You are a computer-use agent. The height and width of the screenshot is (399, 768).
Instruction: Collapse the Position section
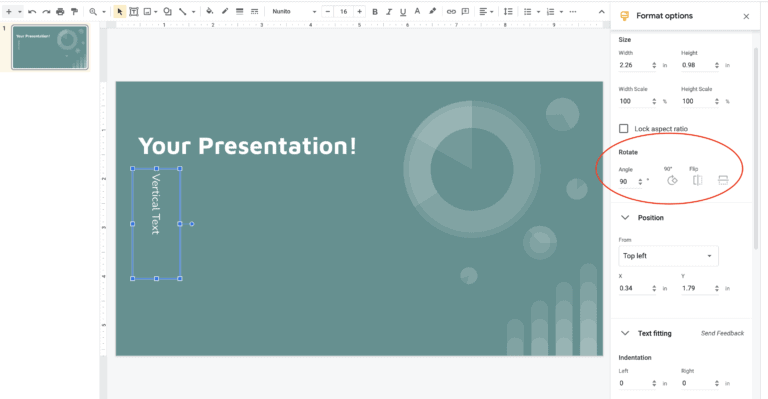click(625, 218)
